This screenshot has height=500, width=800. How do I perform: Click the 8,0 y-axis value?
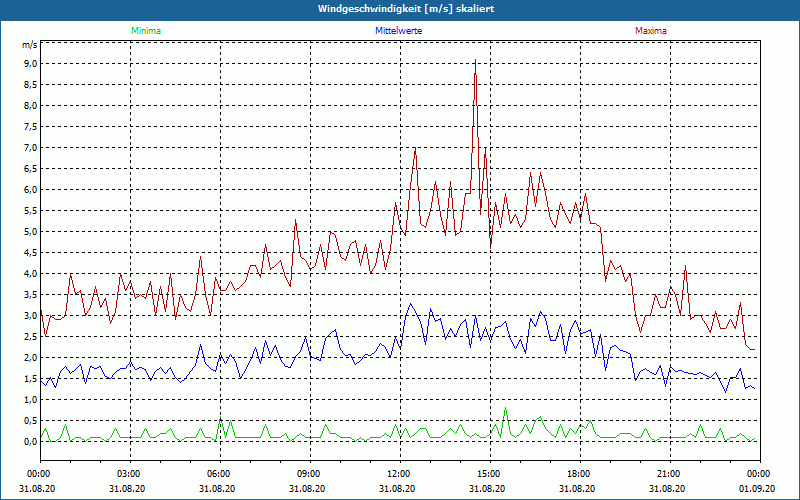30,106
